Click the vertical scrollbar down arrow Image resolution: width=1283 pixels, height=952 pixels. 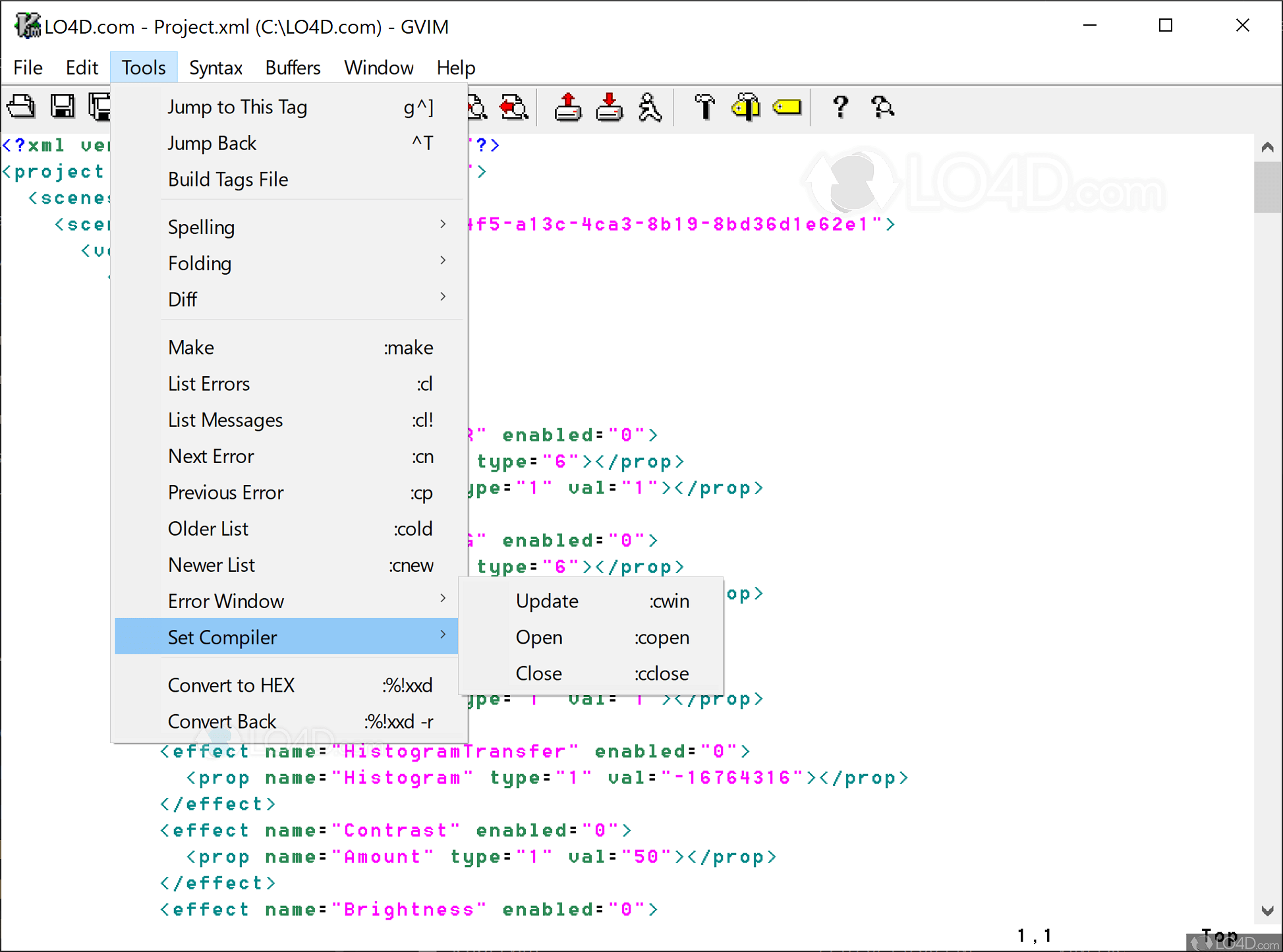tap(1267, 910)
